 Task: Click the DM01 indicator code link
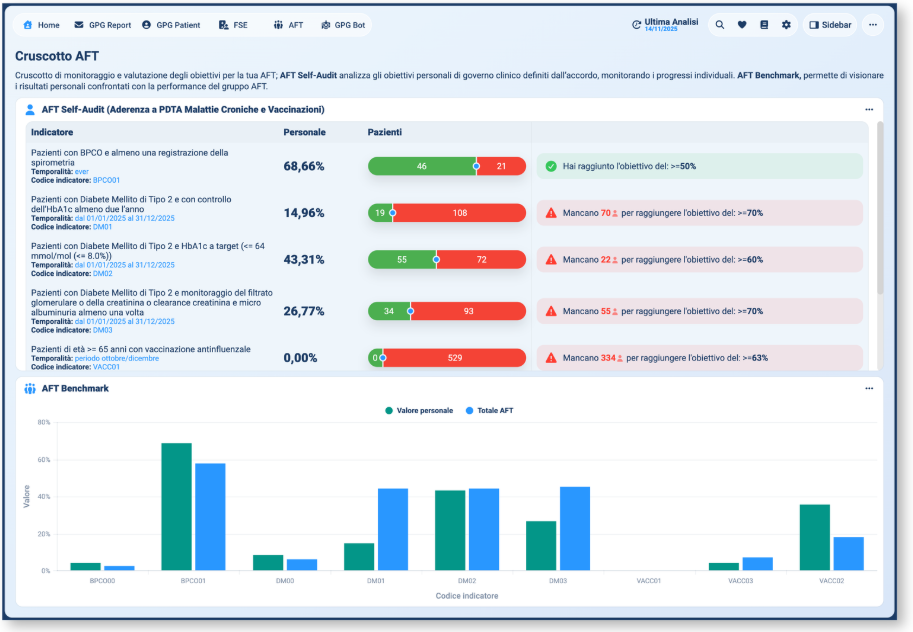coord(102,227)
